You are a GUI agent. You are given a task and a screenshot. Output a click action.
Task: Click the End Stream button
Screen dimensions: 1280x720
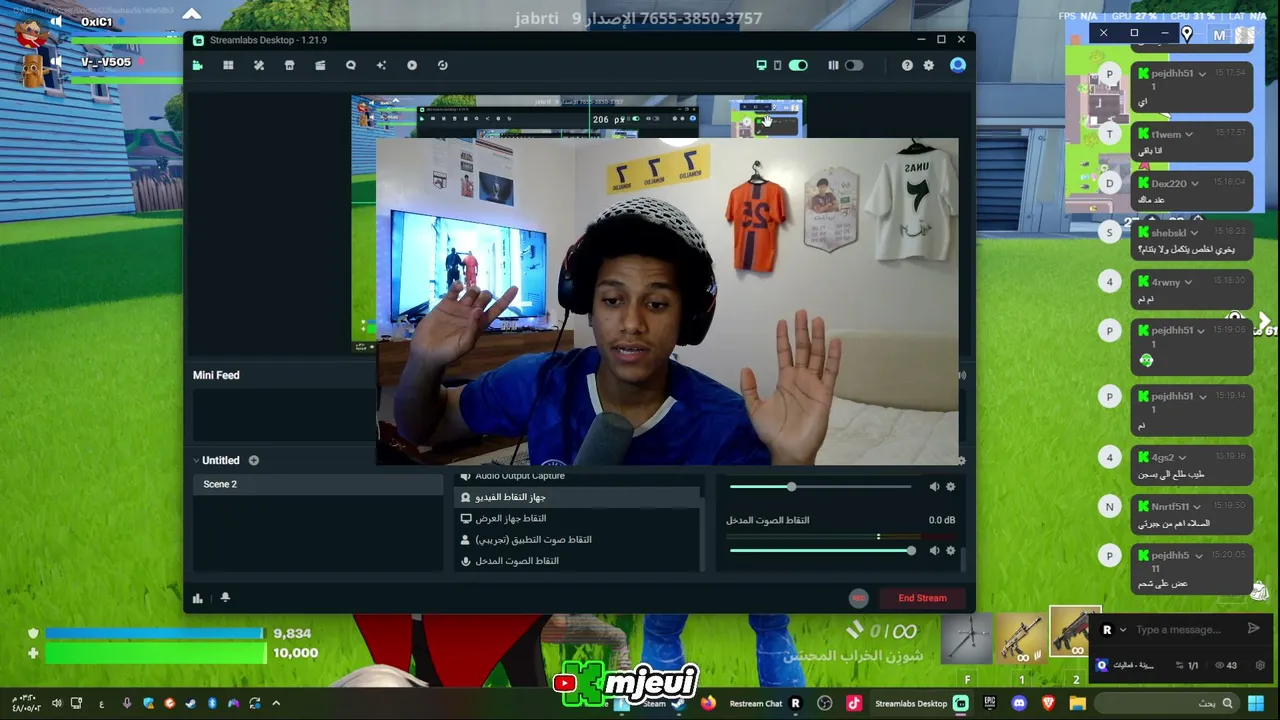tap(922, 598)
